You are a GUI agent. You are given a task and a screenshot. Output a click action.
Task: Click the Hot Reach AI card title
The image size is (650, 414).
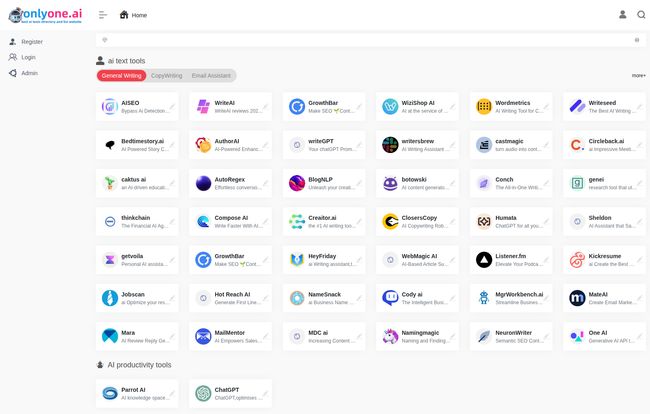tap(232, 295)
